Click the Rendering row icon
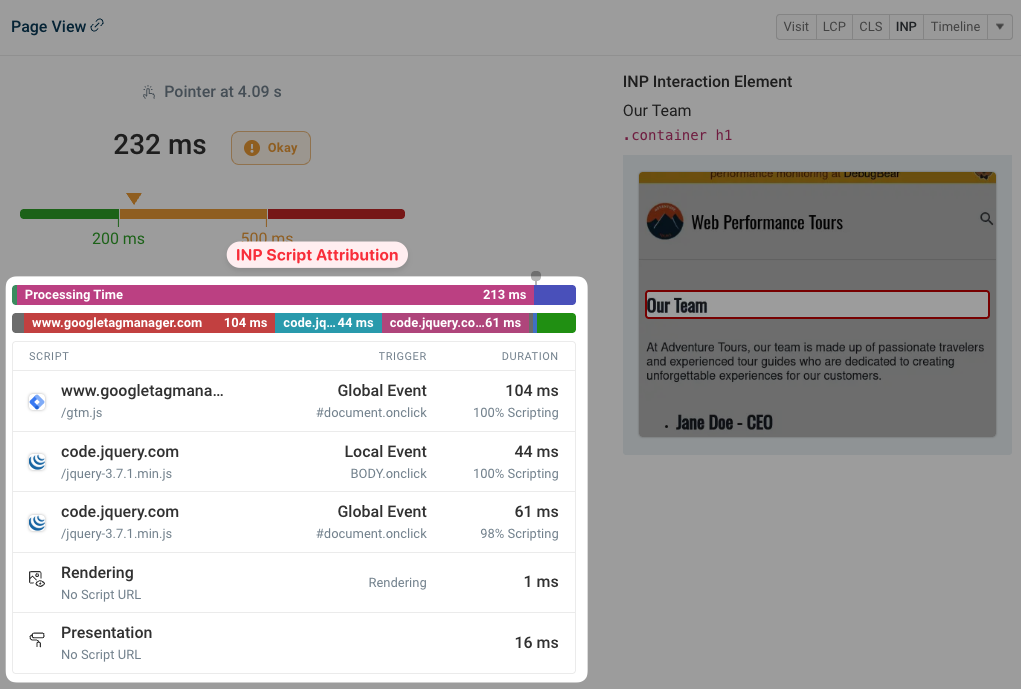 point(37,578)
